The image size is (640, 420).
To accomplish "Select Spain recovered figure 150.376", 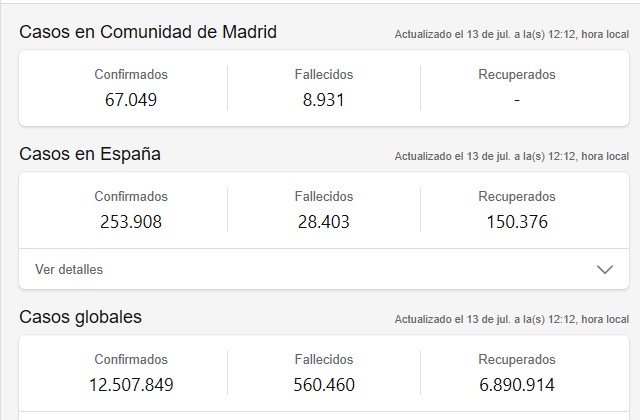I will [x=516, y=221].
